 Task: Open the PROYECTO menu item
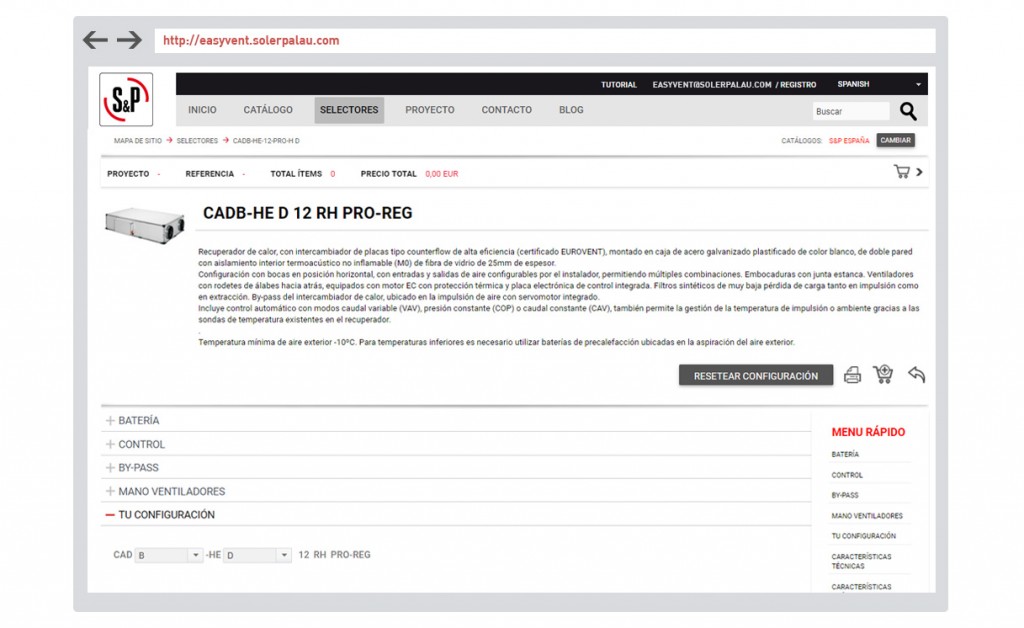point(430,110)
